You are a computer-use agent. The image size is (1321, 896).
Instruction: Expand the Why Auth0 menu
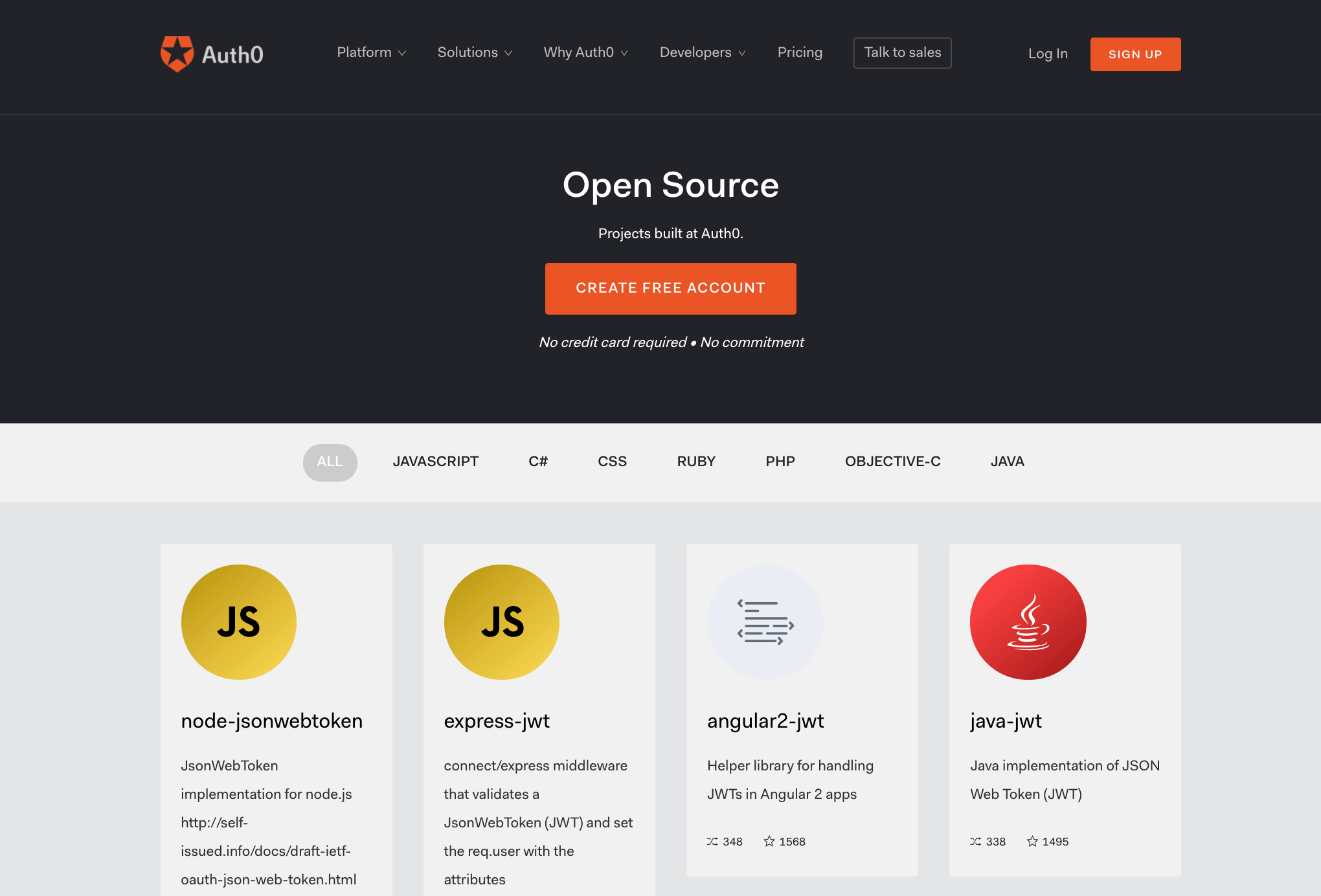[586, 52]
